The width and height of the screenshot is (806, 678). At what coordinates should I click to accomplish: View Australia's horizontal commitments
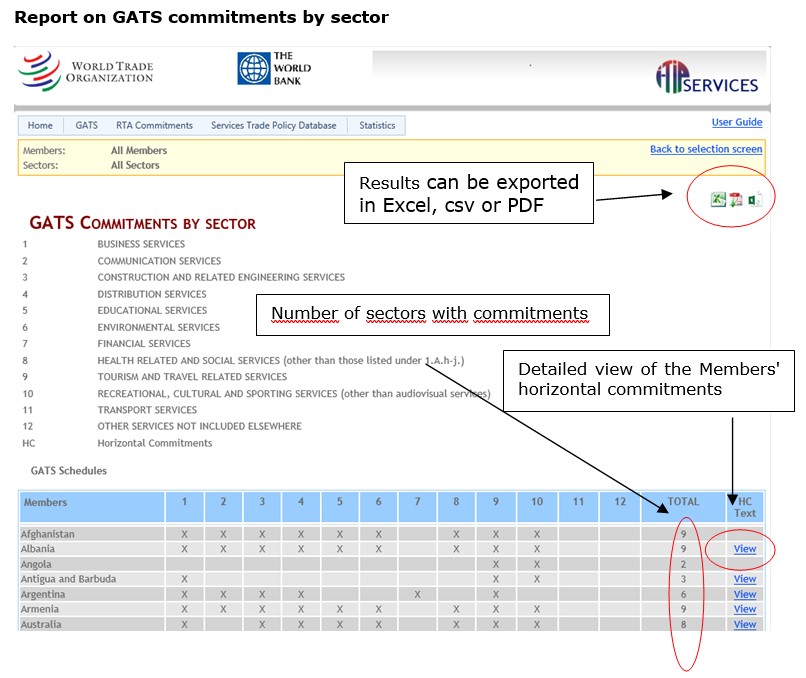tap(745, 625)
